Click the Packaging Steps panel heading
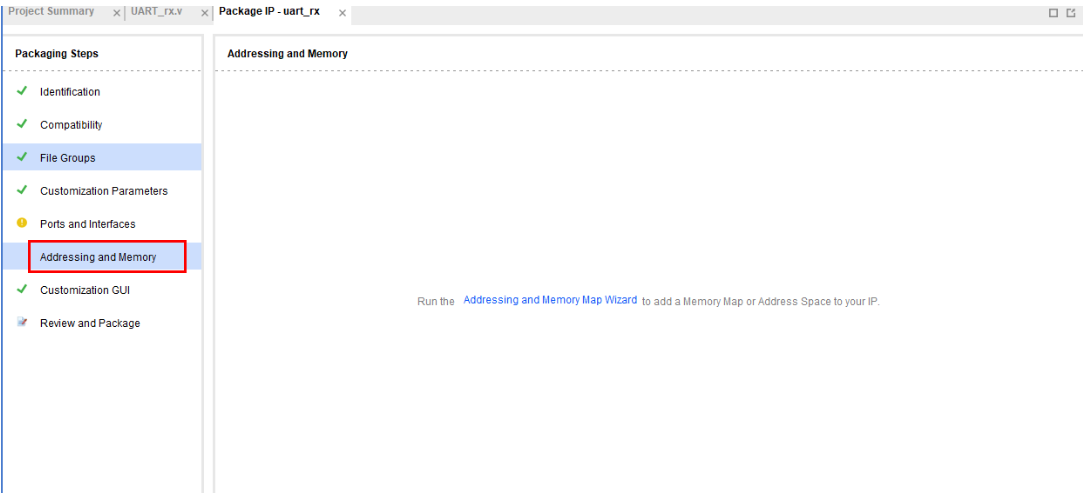The height and width of the screenshot is (493, 1083). pyautogui.click(x=57, y=53)
